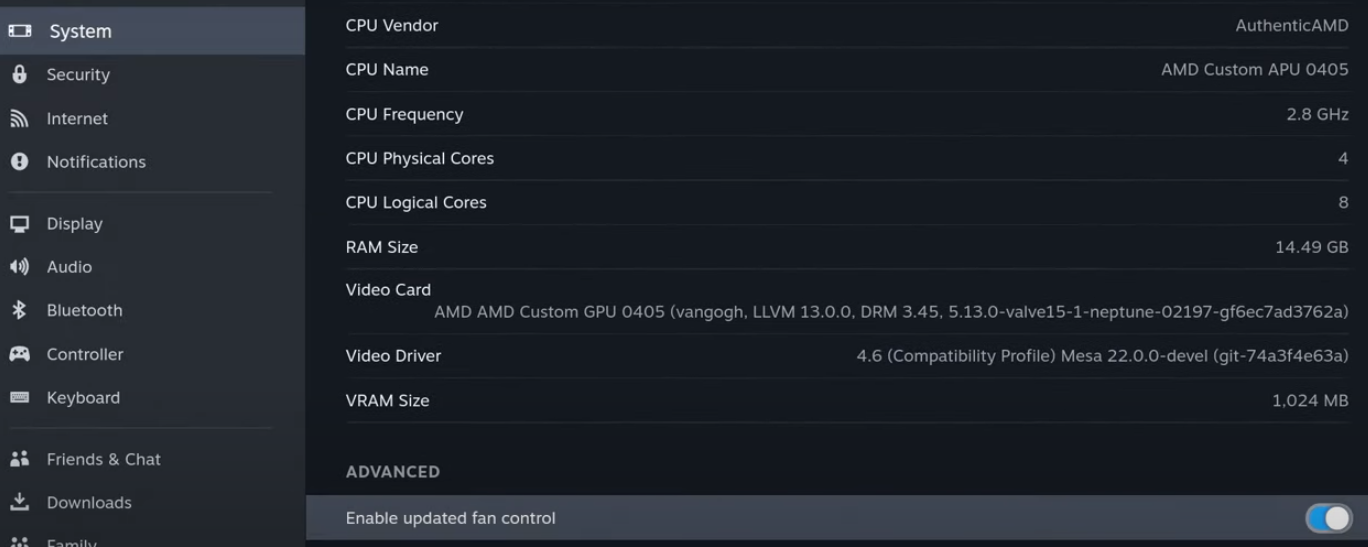Open the Family settings section

pos(72,541)
